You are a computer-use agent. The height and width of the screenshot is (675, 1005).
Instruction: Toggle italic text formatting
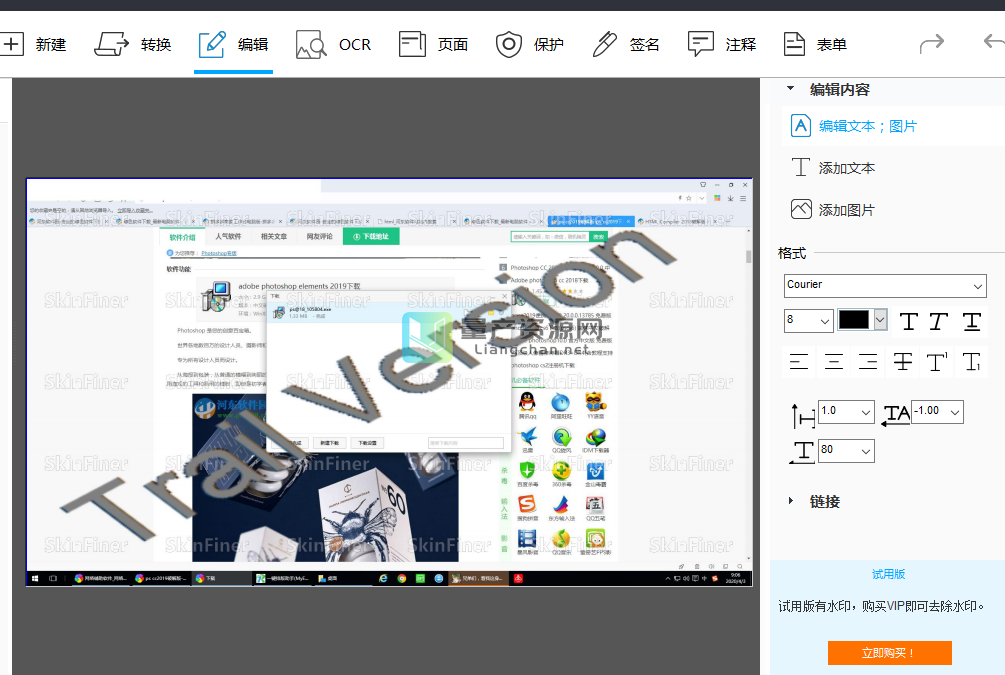tap(939, 321)
